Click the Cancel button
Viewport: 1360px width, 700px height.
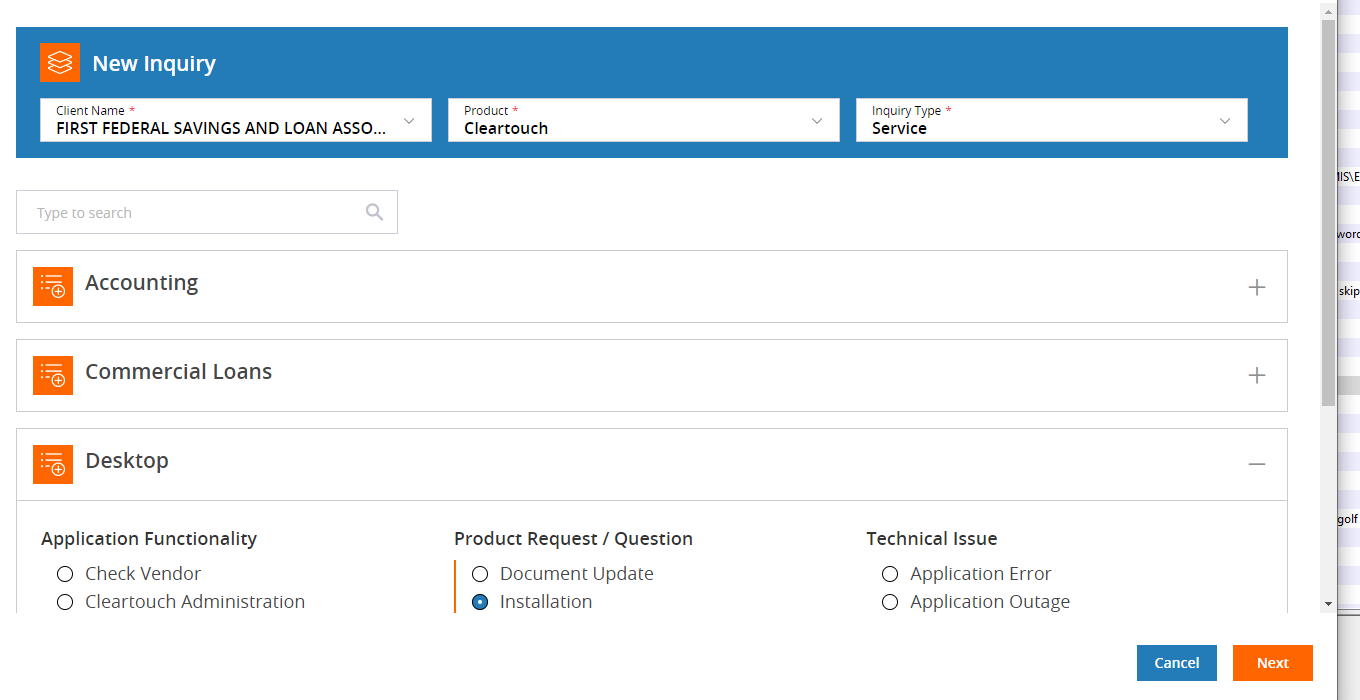click(1177, 663)
